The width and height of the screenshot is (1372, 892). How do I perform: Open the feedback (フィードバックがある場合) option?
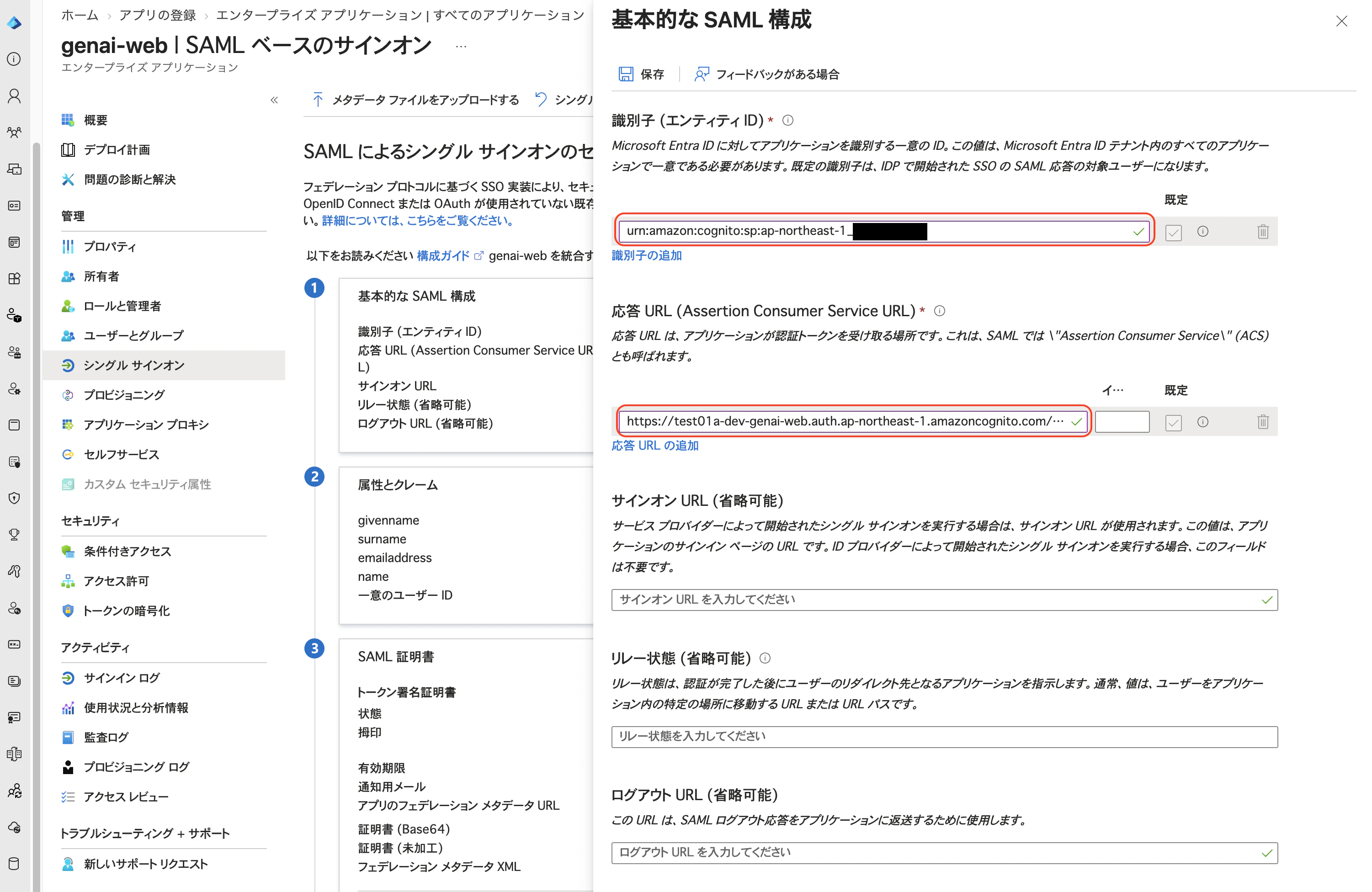pos(766,74)
